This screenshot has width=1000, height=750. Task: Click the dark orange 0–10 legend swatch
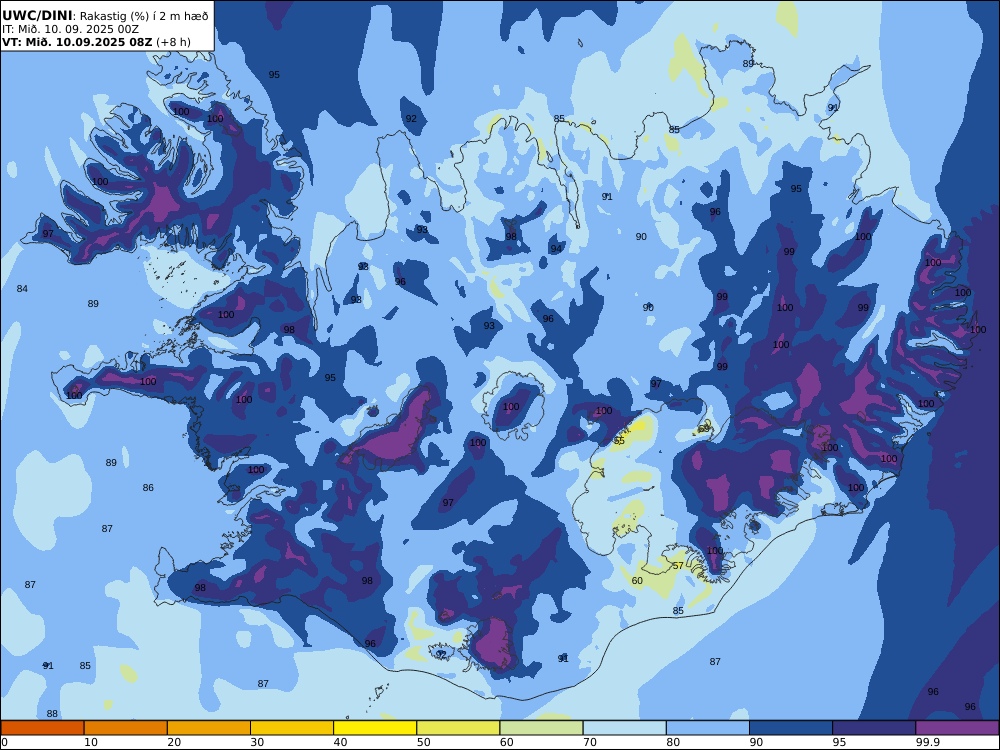(x=42, y=728)
